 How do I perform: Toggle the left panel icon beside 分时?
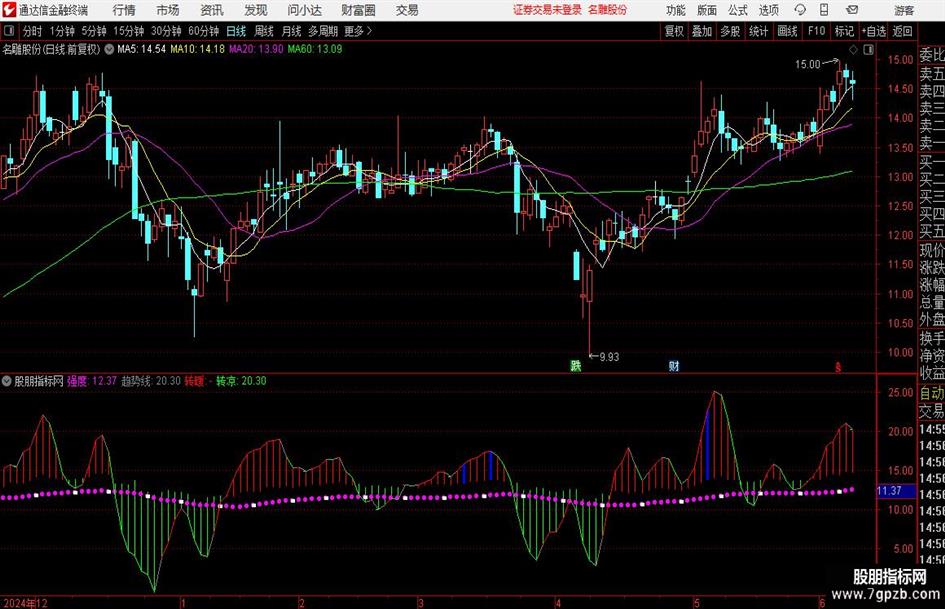pyautogui.click(x=9, y=31)
